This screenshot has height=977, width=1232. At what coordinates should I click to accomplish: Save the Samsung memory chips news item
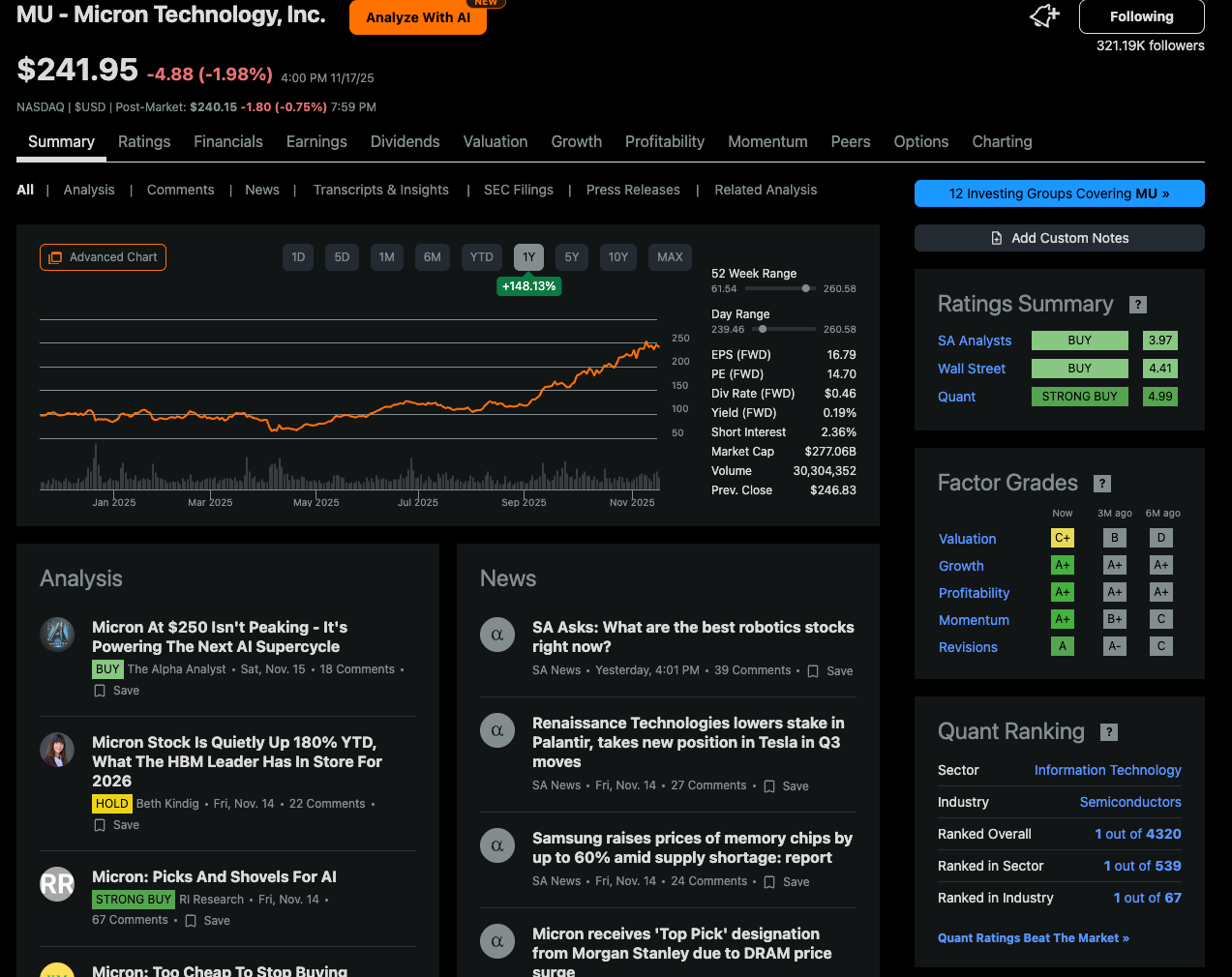786,882
